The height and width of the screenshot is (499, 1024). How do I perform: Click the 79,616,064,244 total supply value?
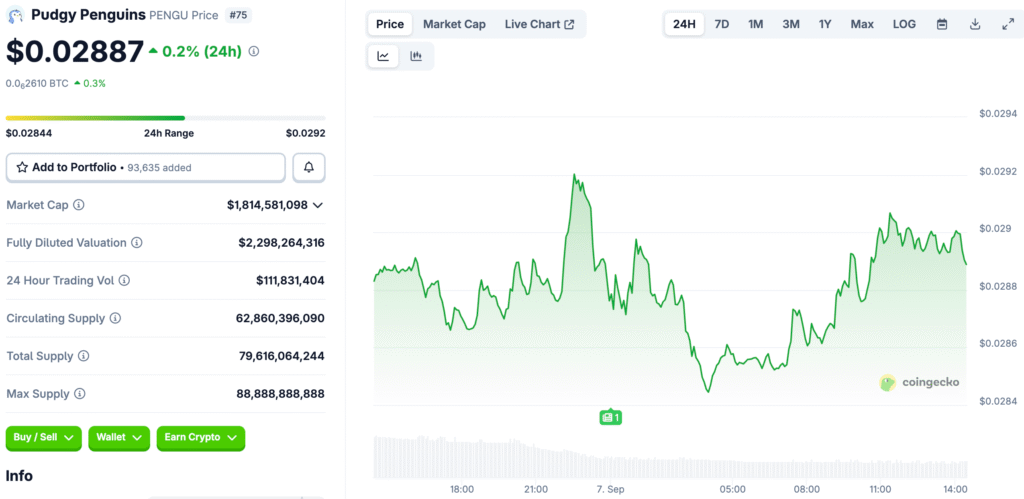pos(281,357)
